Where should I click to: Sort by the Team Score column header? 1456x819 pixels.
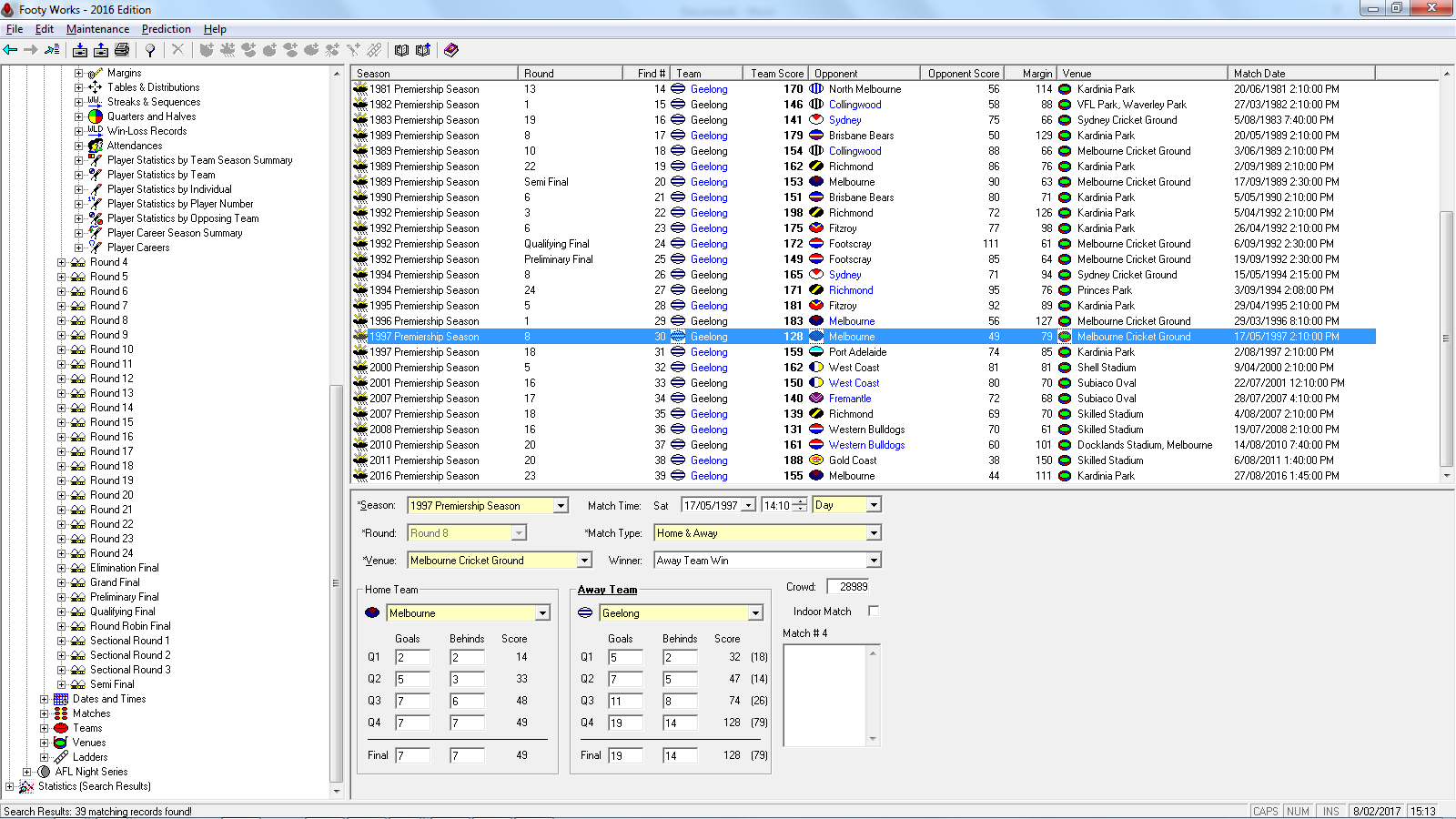[x=777, y=74]
